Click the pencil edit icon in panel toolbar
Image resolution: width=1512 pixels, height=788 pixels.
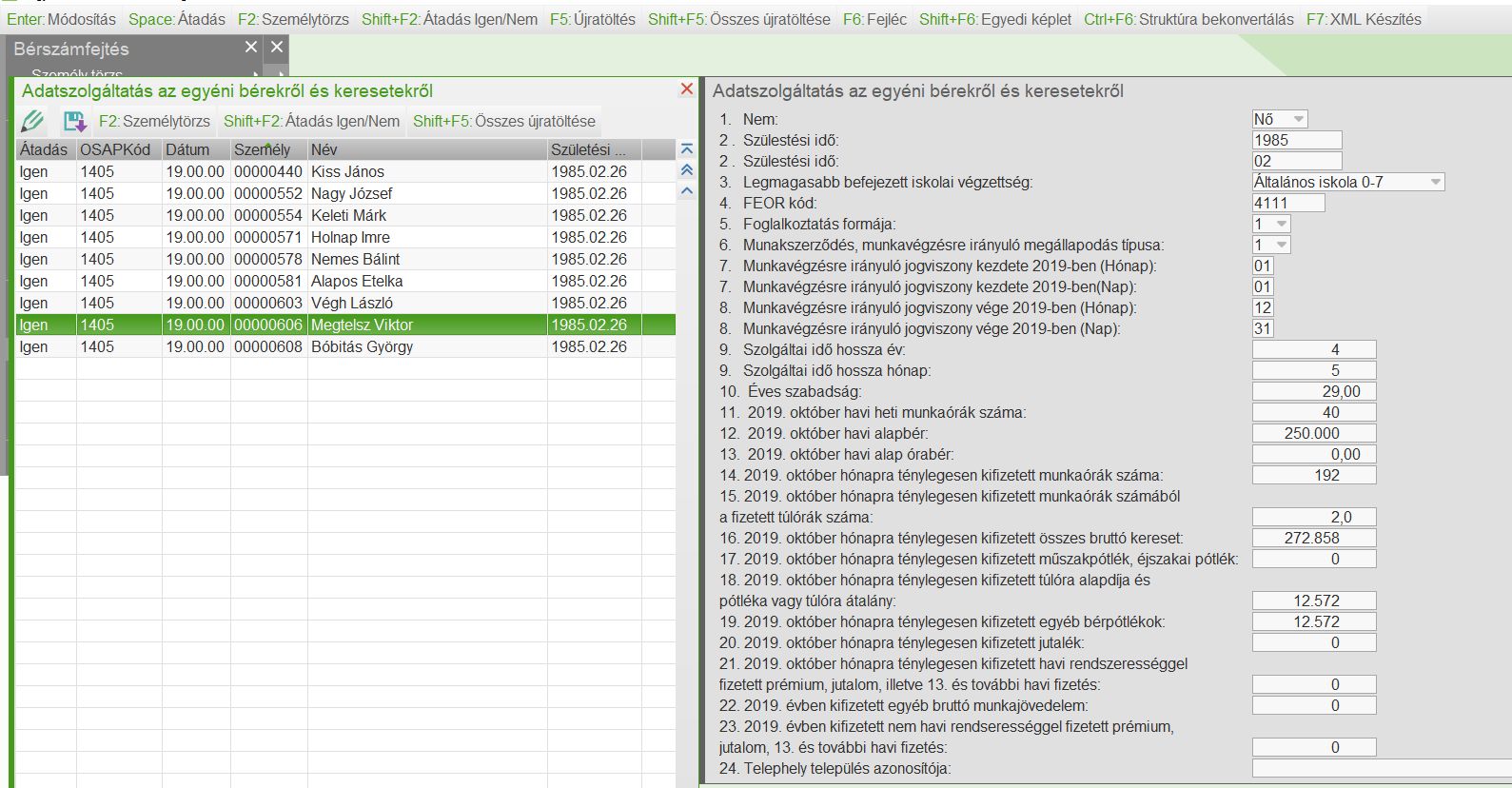[x=32, y=121]
